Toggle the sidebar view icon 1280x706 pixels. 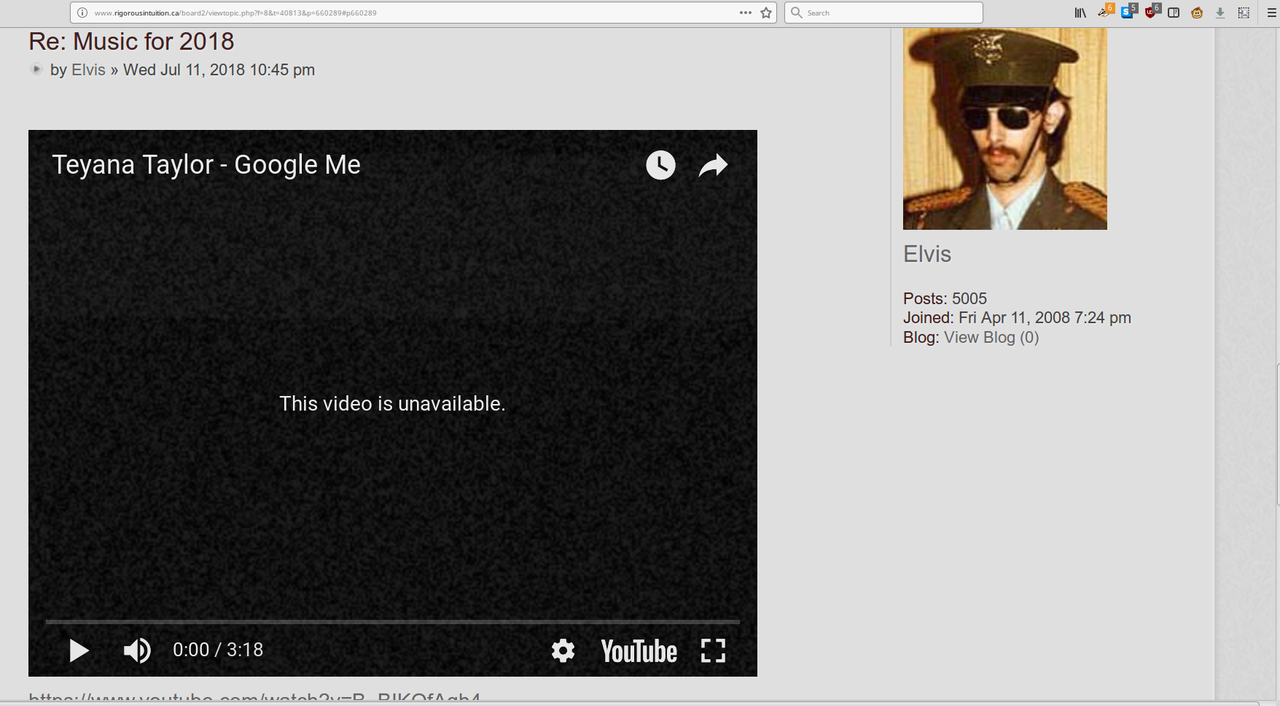coord(1174,13)
